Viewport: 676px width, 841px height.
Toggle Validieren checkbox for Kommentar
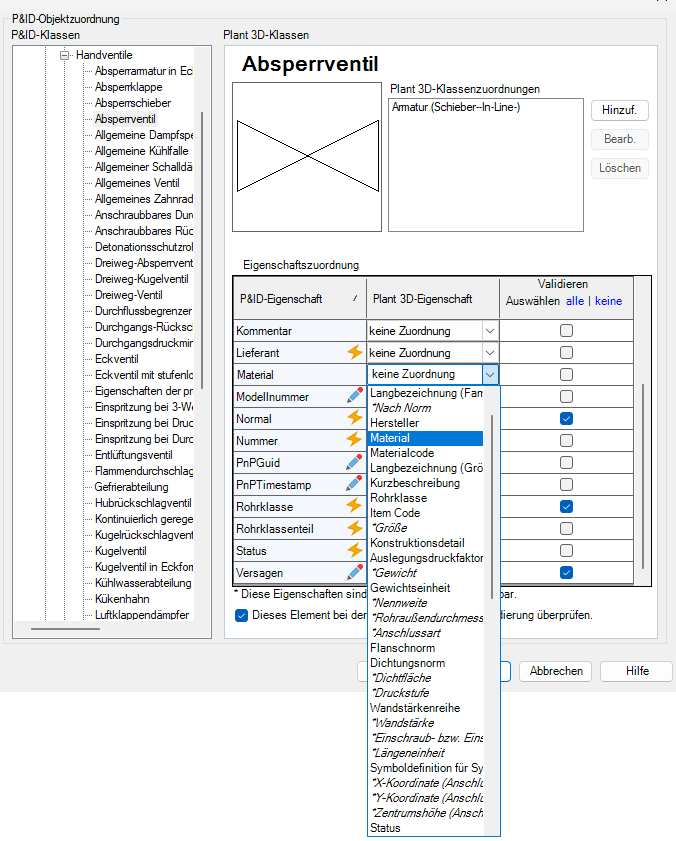click(566, 330)
